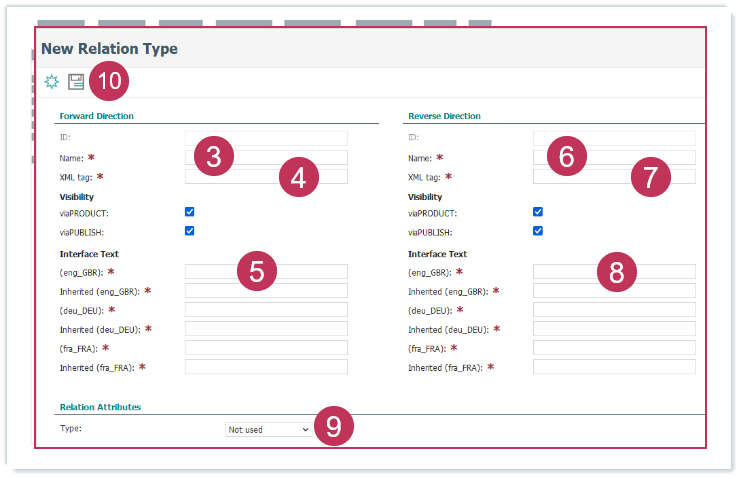Image resolution: width=741 pixels, height=479 pixels.
Task: Toggle Reverse Direction viaPUBLISH checkbox
Action: pos(538,231)
